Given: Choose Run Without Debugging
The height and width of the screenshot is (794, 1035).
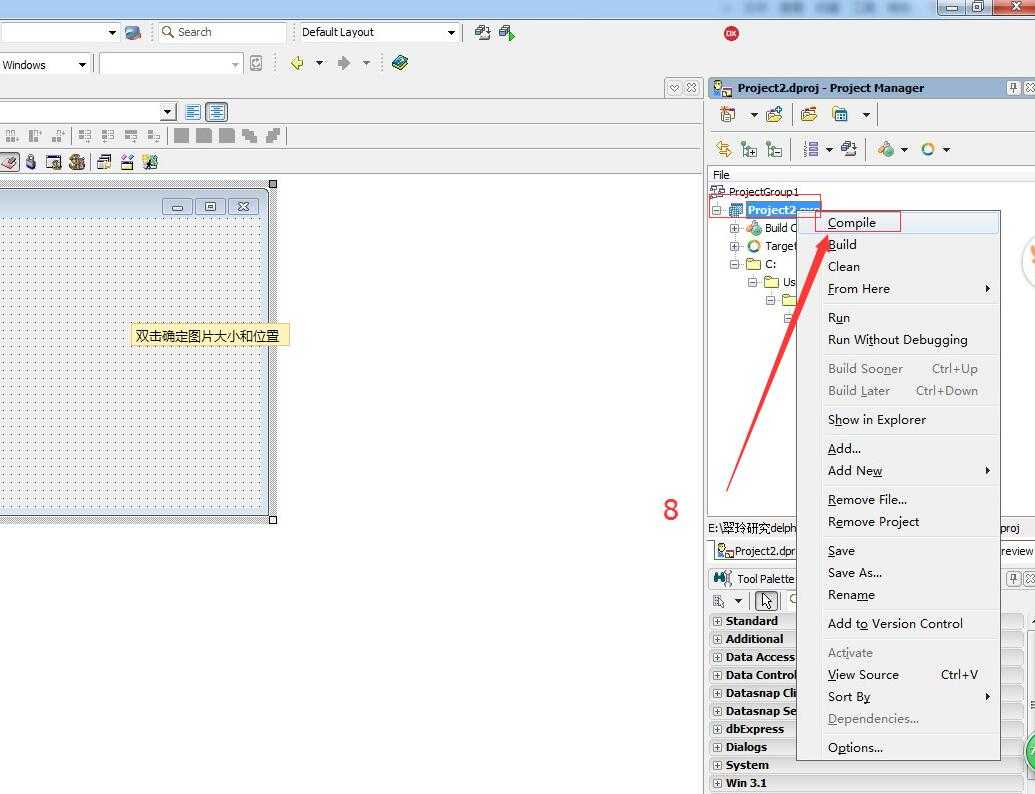Looking at the screenshot, I should click(898, 339).
